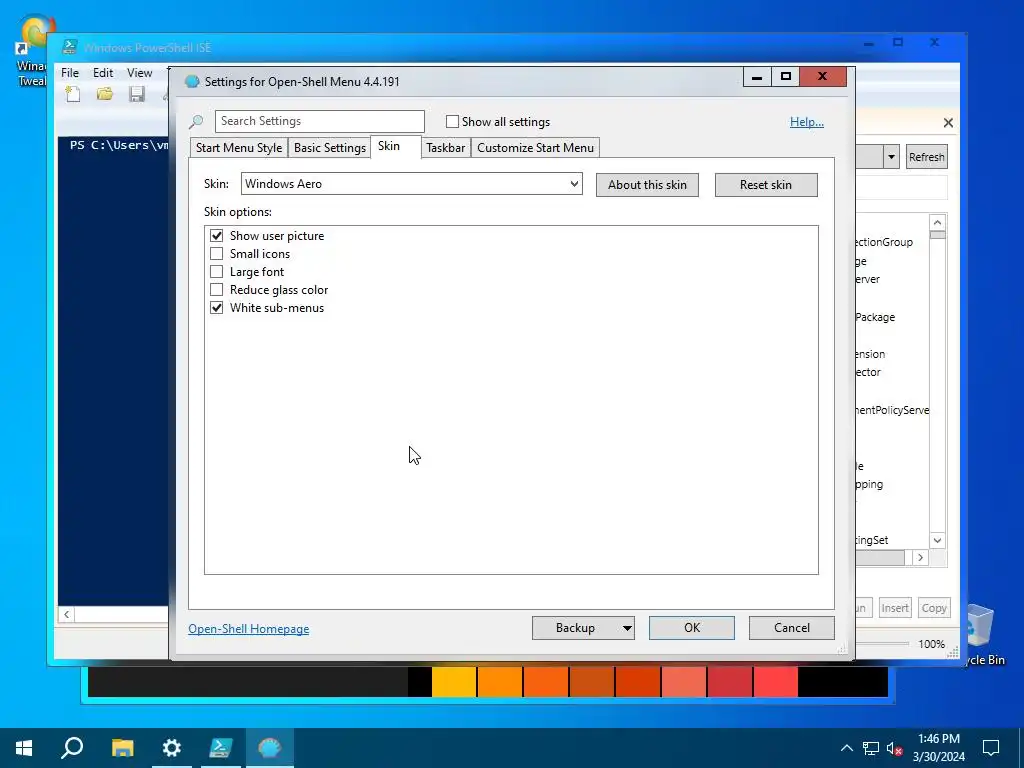The image size is (1024, 768).
Task: Open the modules dropdown in the ISE Commands pane
Action: click(891, 157)
